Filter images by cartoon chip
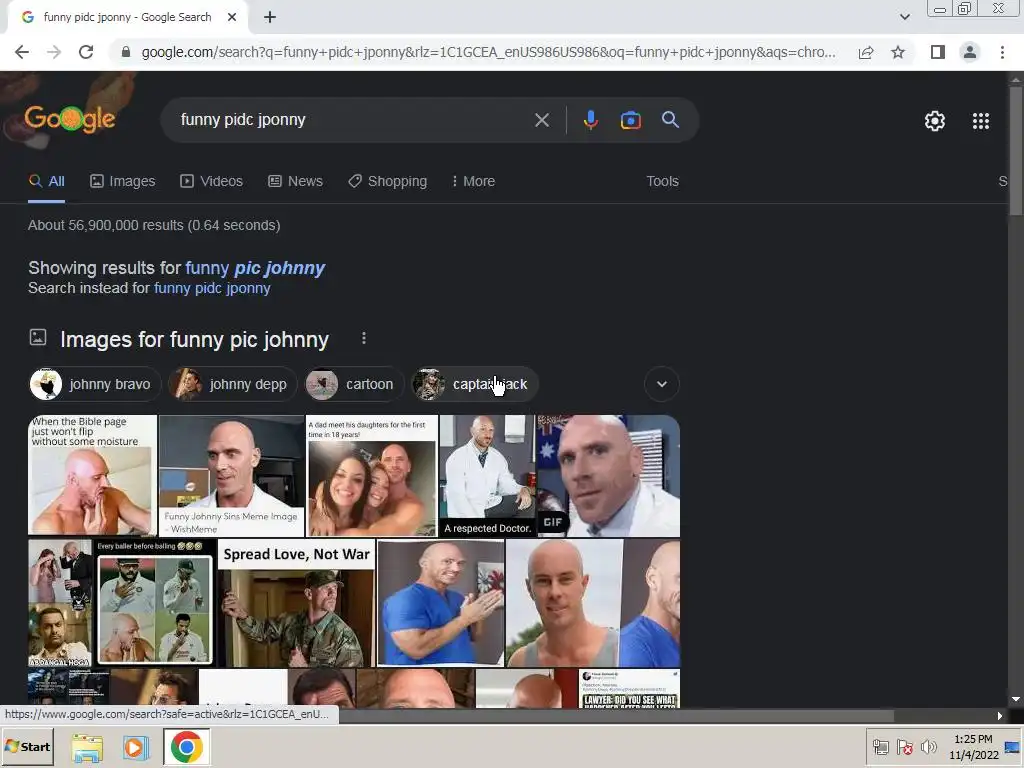 tap(354, 384)
